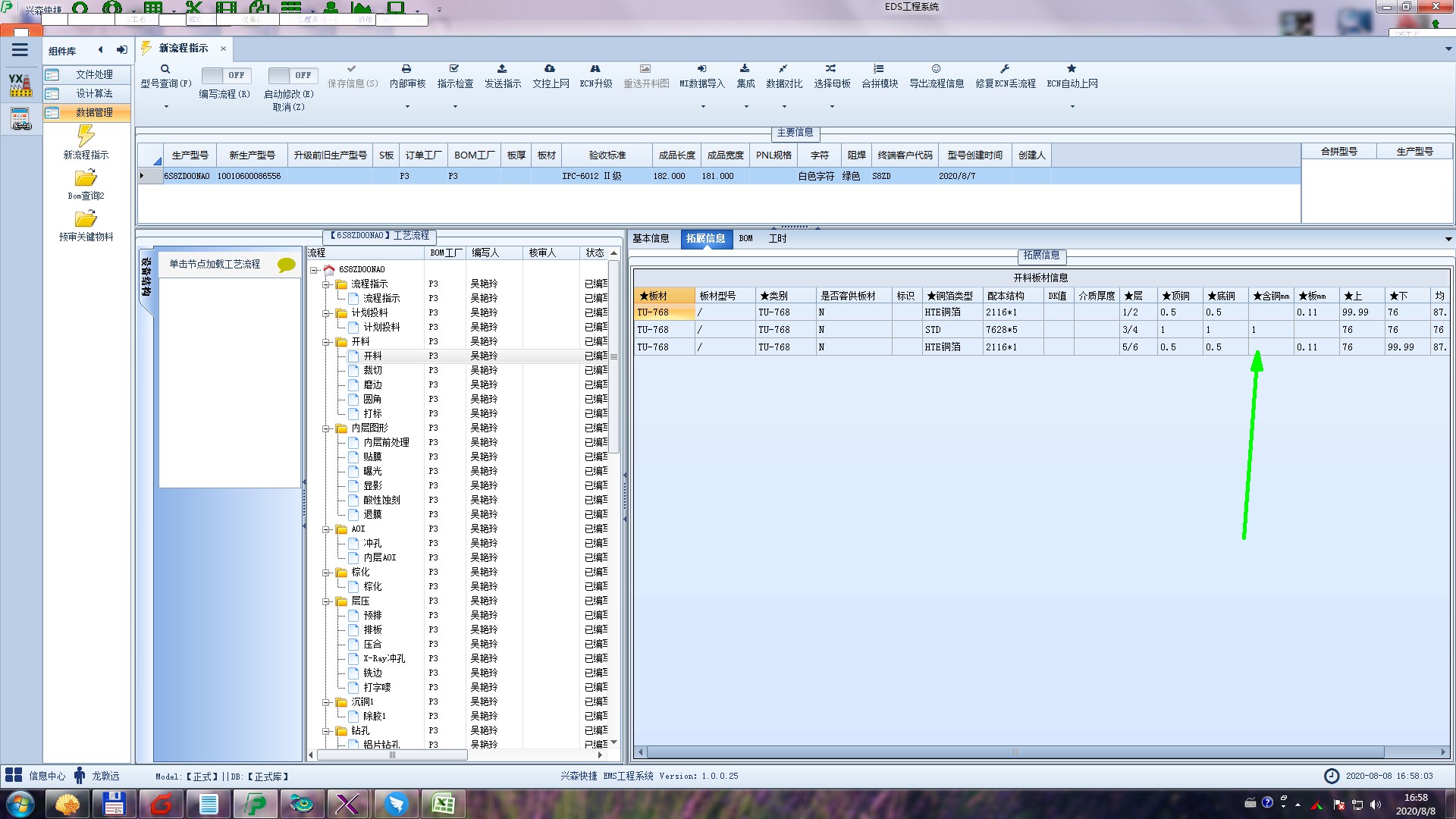Click the 型号查询 search icon

pyautogui.click(x=165, y=69)
